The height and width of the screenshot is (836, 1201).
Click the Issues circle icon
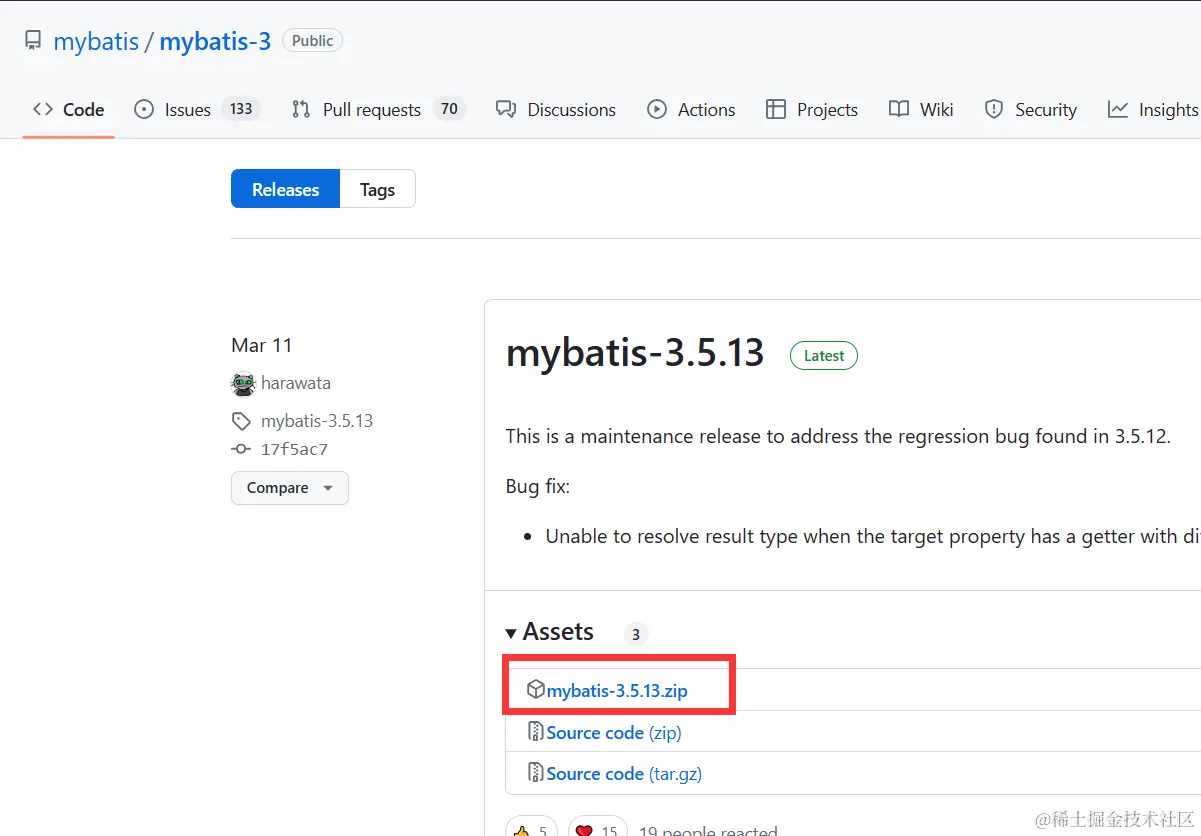click(144, 109)
